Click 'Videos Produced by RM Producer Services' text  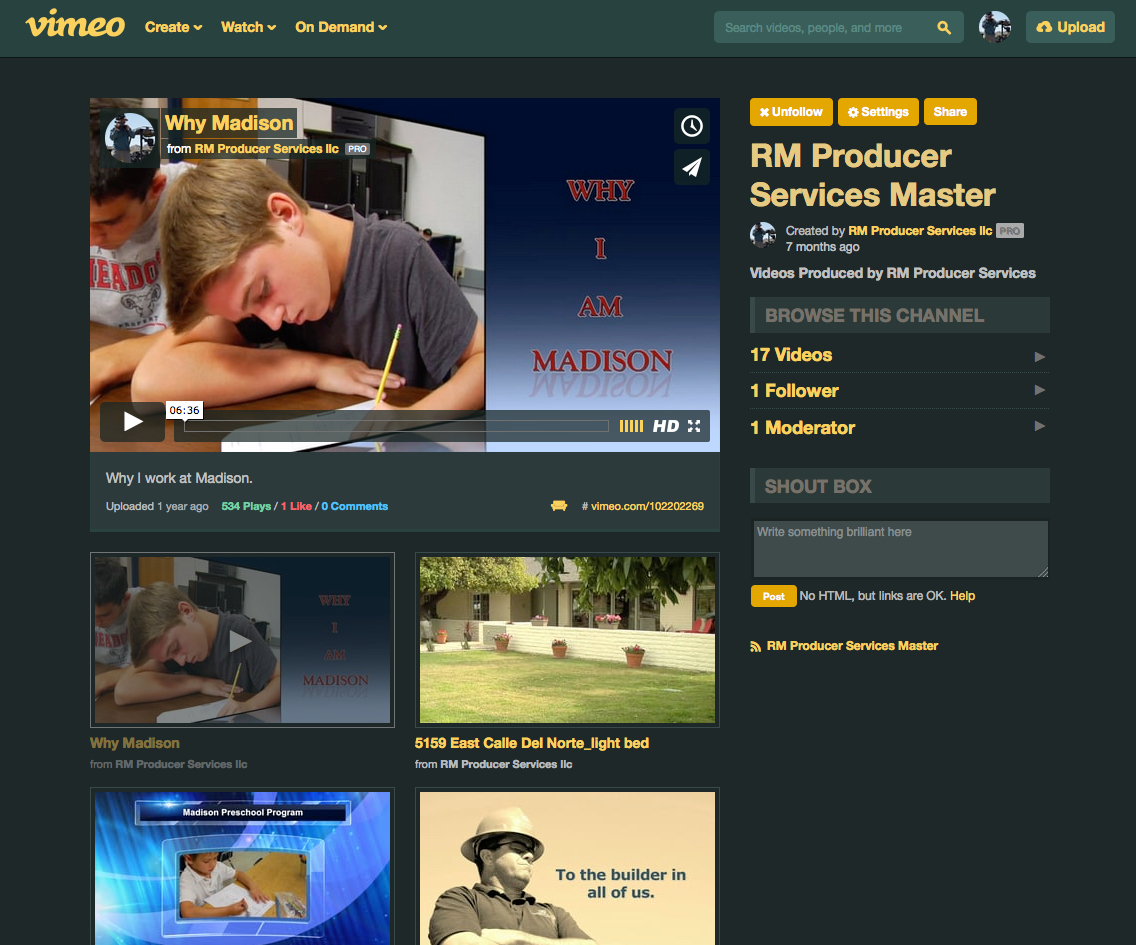tap(893, 273)
